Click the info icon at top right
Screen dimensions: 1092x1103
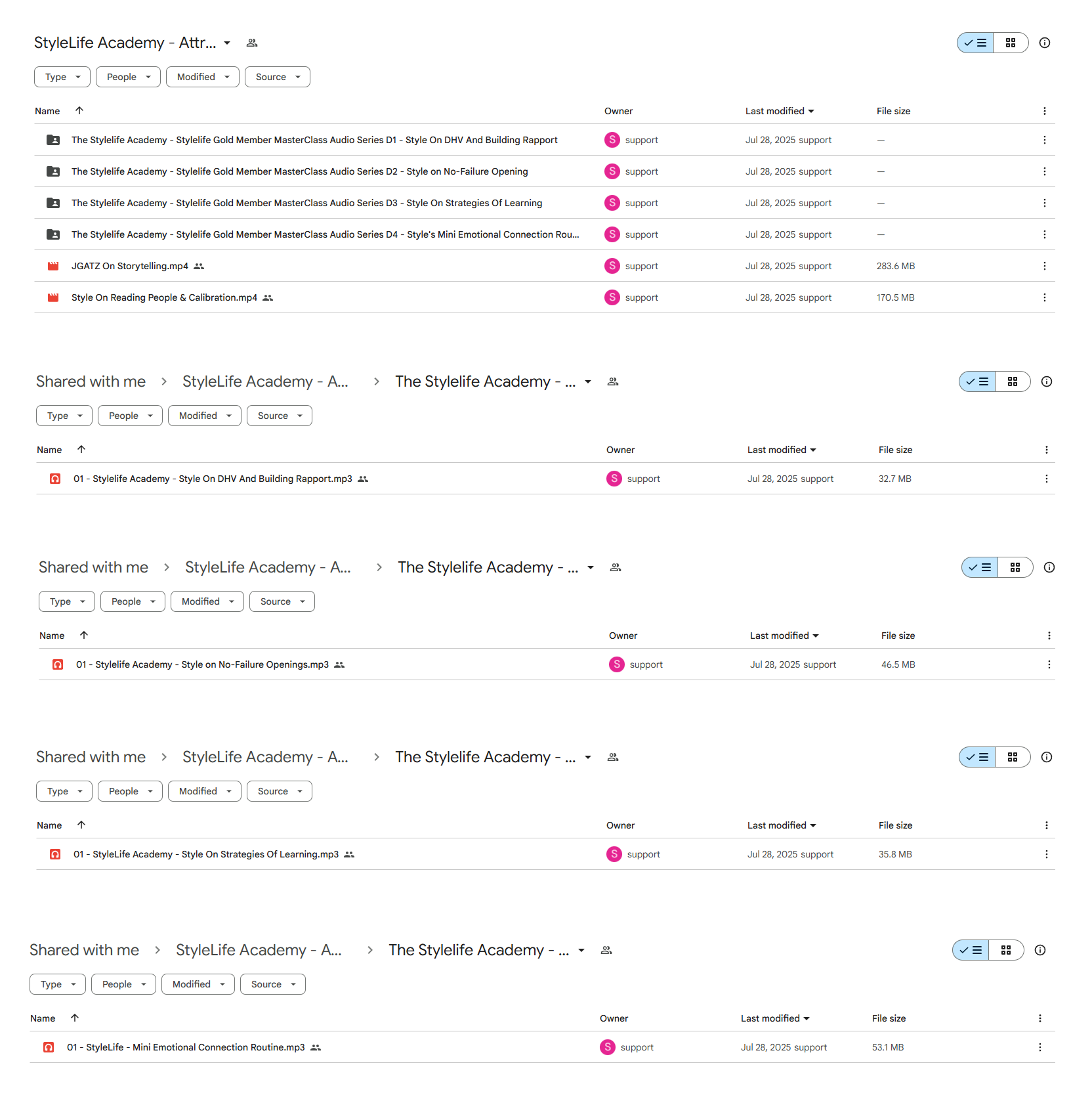click(1044, 43)
